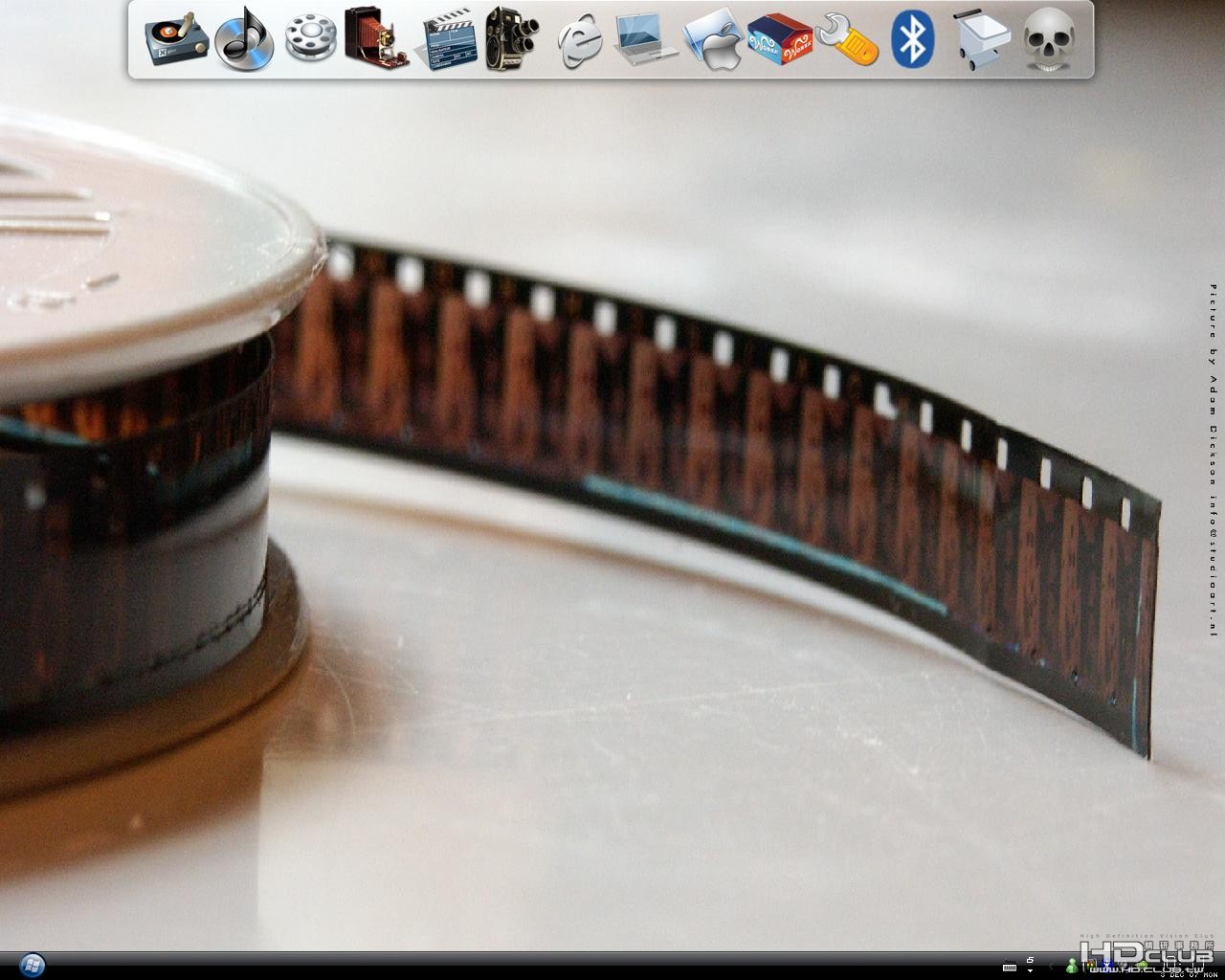Open the silver film reel dock icon
Viewport: 1225px width, 980px height.
310,38
